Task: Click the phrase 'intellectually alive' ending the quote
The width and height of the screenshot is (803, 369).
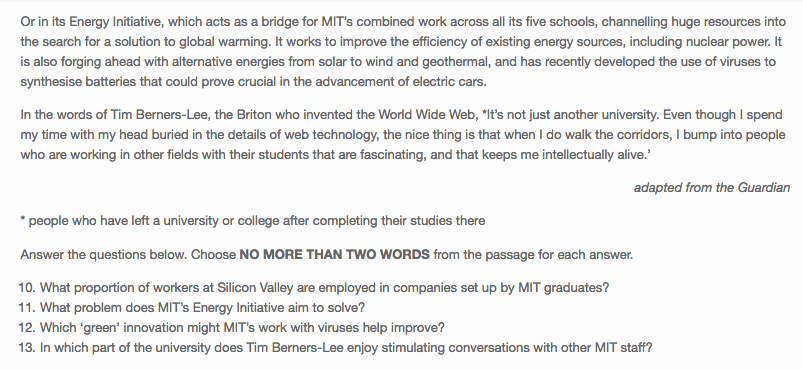Action: pos(593,155)
